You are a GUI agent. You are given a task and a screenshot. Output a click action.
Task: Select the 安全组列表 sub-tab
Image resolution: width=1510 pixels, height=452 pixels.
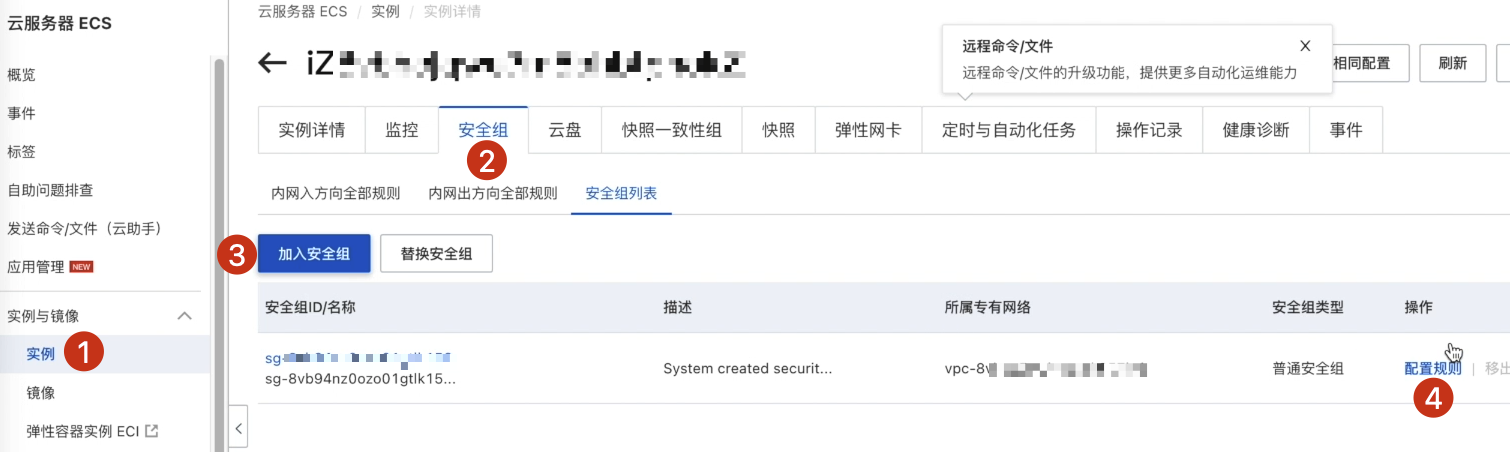pos(622,194)
